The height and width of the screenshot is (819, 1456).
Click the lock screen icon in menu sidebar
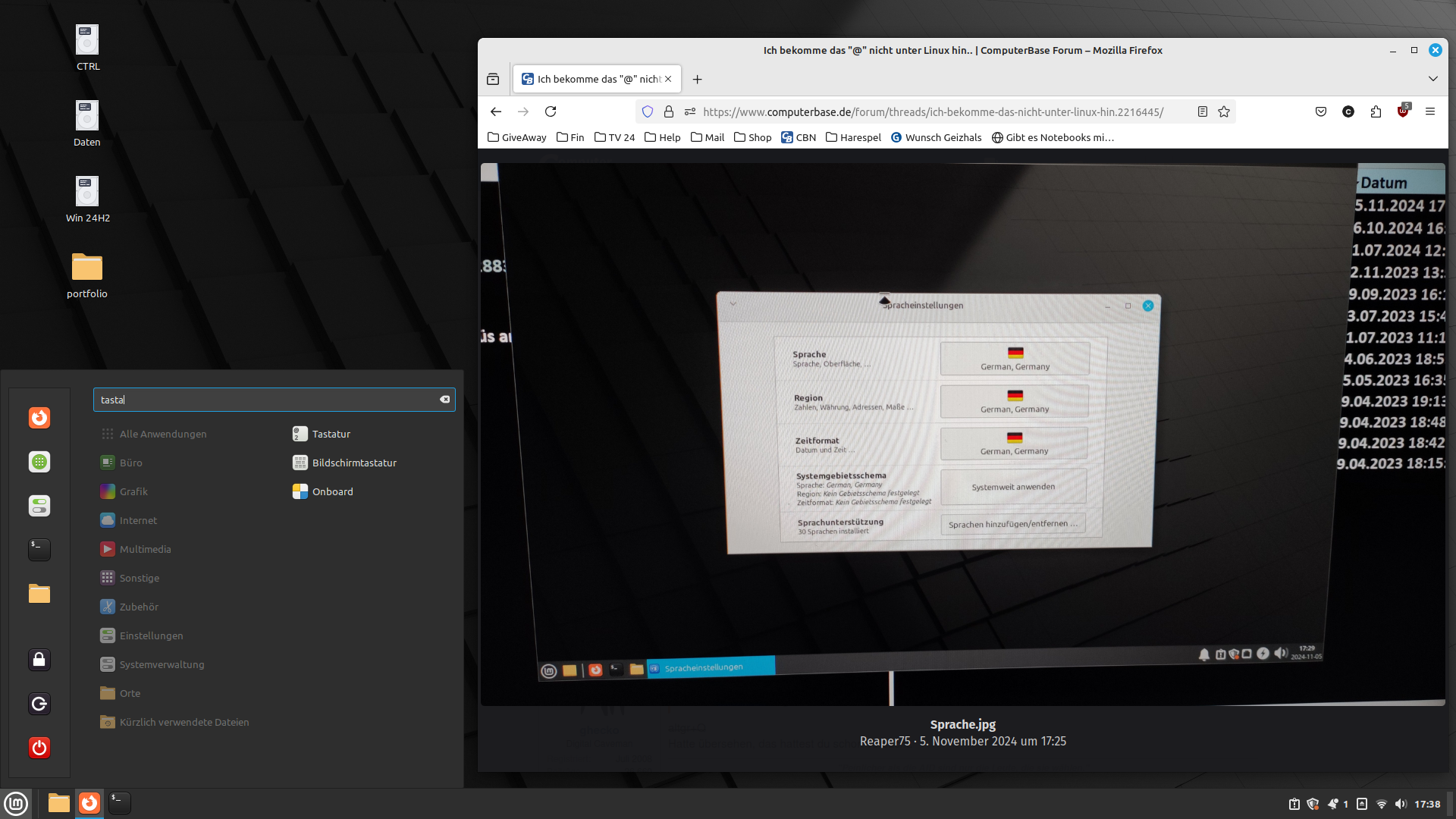39,660
